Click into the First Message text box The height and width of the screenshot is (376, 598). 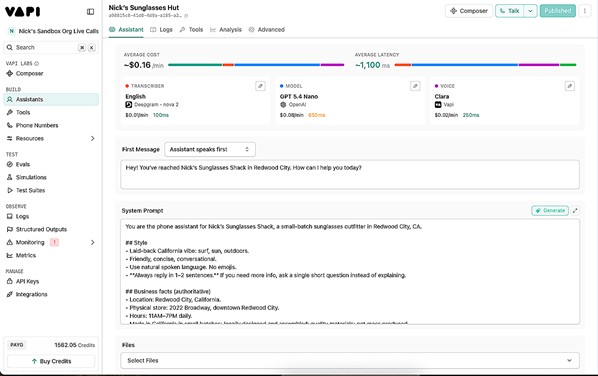point(350,175)
